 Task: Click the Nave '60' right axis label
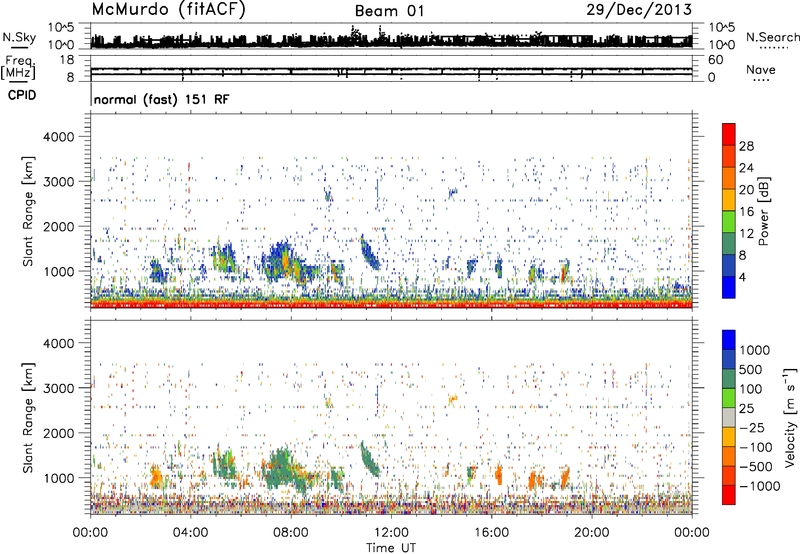715,60
